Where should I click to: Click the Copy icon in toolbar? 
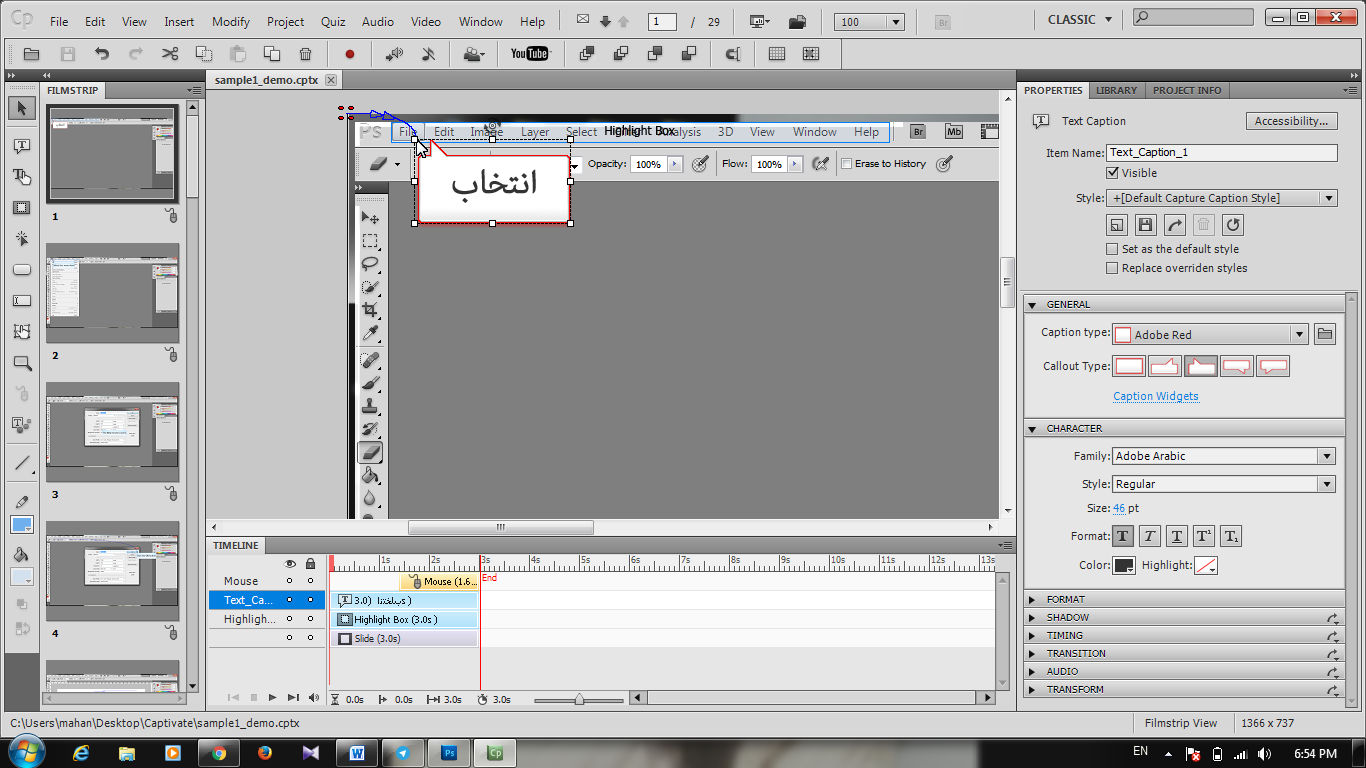(203, 54)
